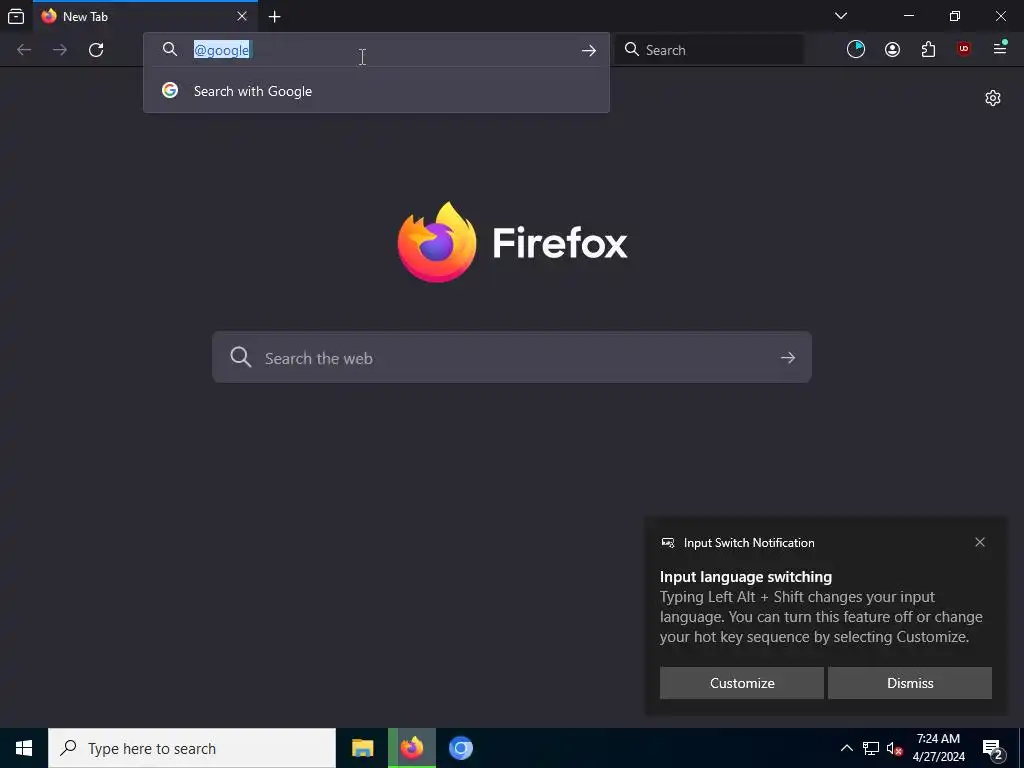1024x768 pixels.
Task: Click the toolbar Search magnifier icon
Action: pos(632,50)
